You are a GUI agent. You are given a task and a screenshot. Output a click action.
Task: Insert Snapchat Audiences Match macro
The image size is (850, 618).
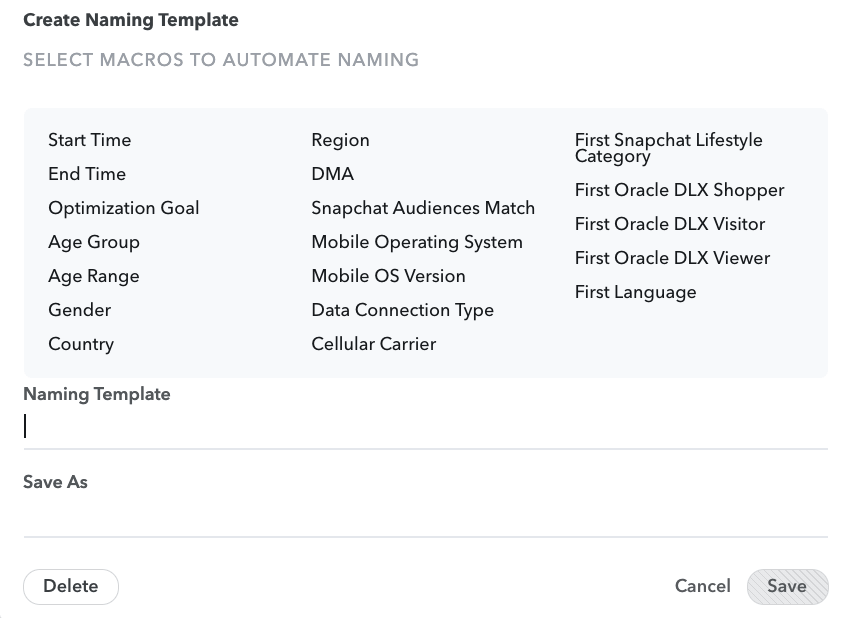pyautogui.click(x=423, y=208)
